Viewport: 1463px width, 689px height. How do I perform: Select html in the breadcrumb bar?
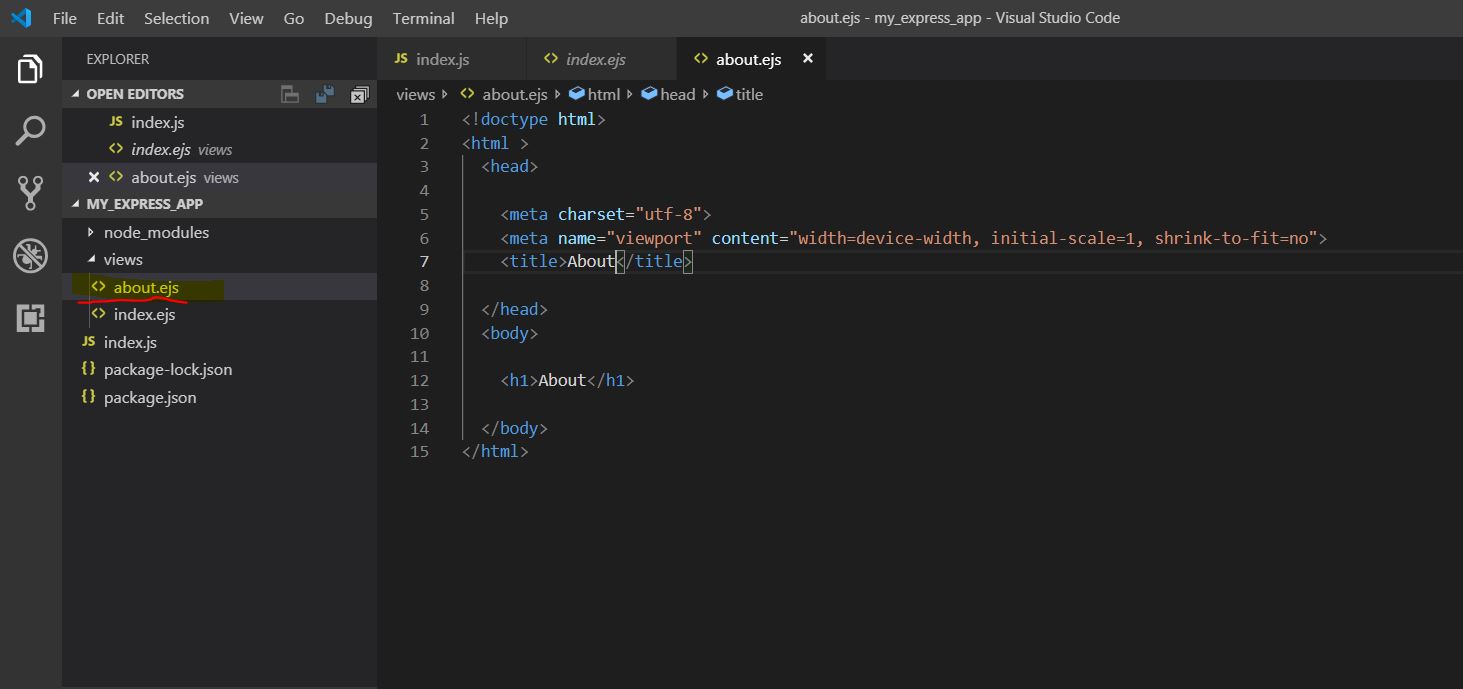pyautogui.click(x=602, y=93)
